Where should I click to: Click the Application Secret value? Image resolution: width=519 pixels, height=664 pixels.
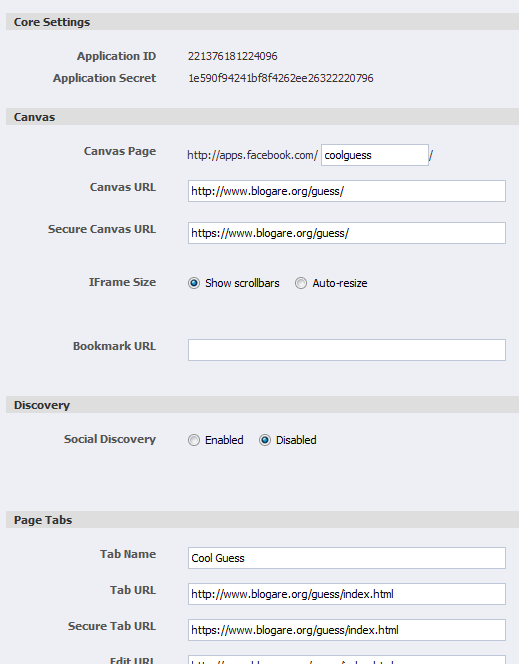point(281,78)
